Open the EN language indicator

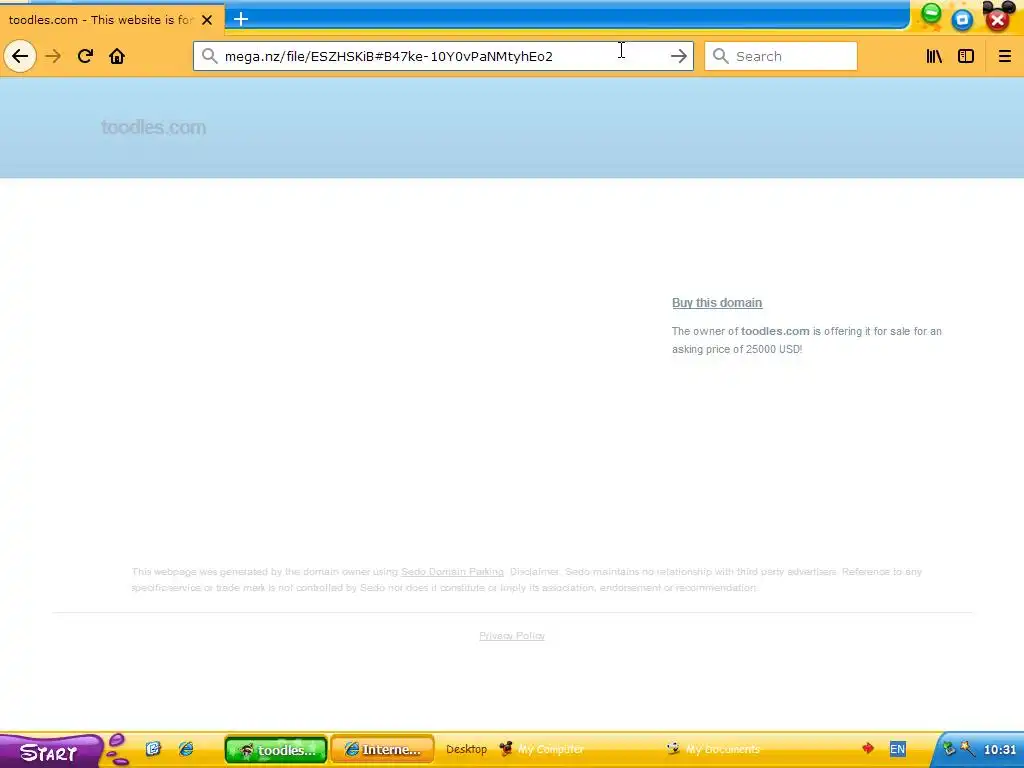tap(897, 749)
